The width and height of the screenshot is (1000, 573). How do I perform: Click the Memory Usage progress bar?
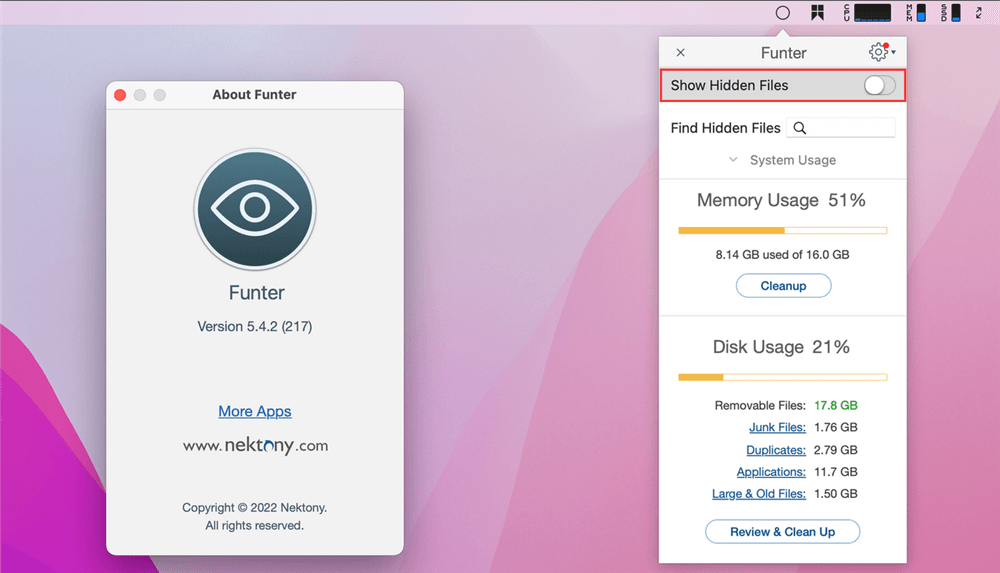click(x=782, y=231)
